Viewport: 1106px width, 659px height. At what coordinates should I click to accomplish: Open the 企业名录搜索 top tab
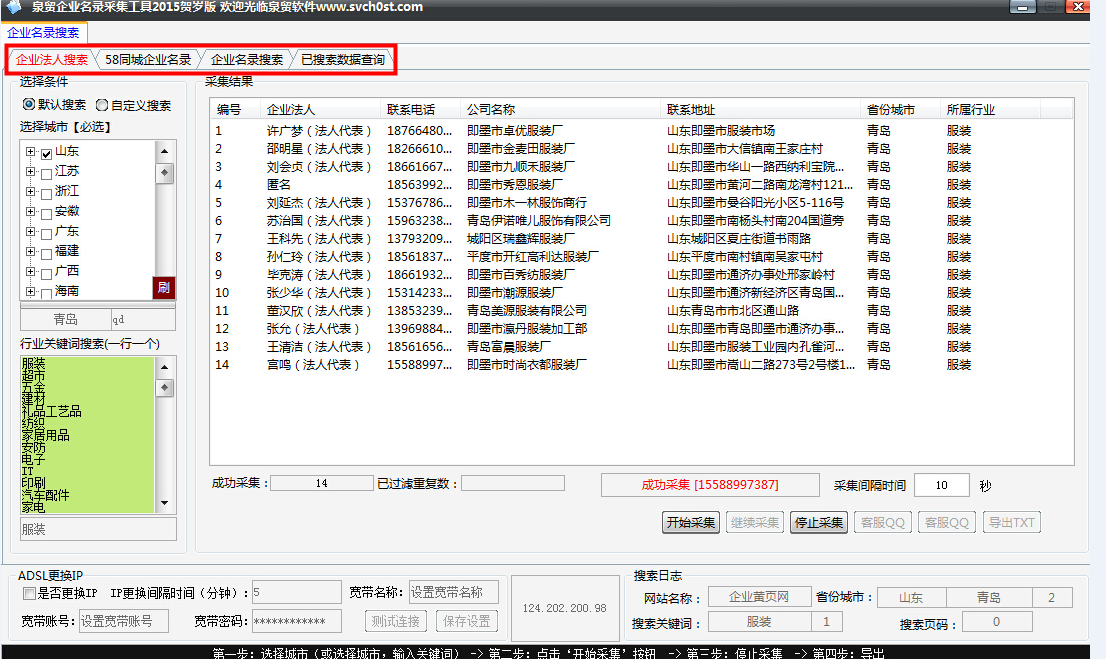(x=43, y=32)
